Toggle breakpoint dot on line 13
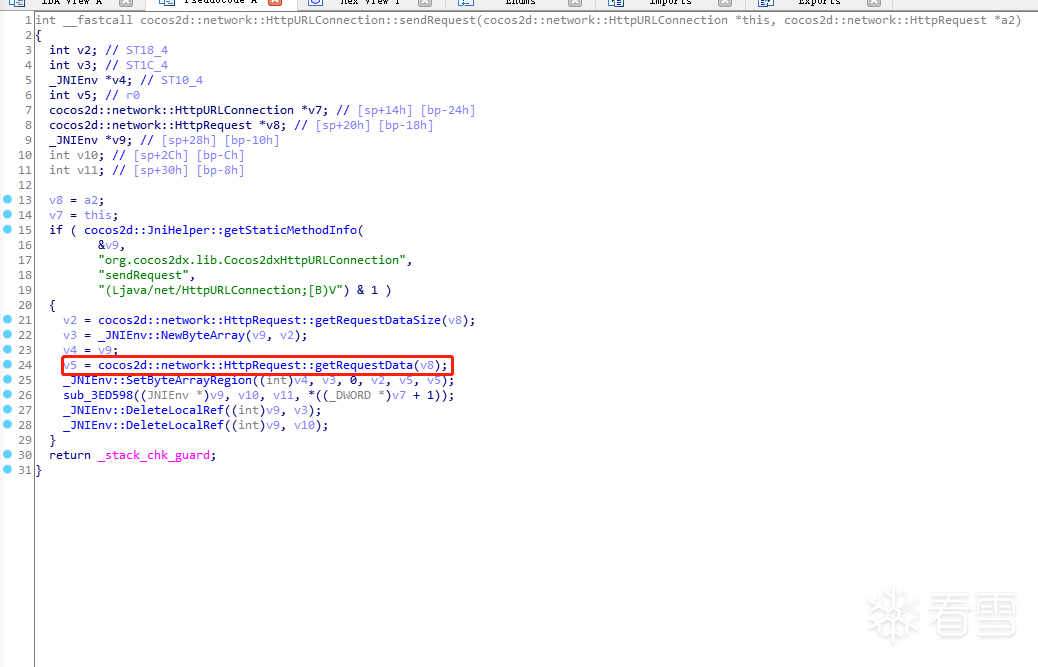The image size is (1038, 667). (x=7, y=199)
